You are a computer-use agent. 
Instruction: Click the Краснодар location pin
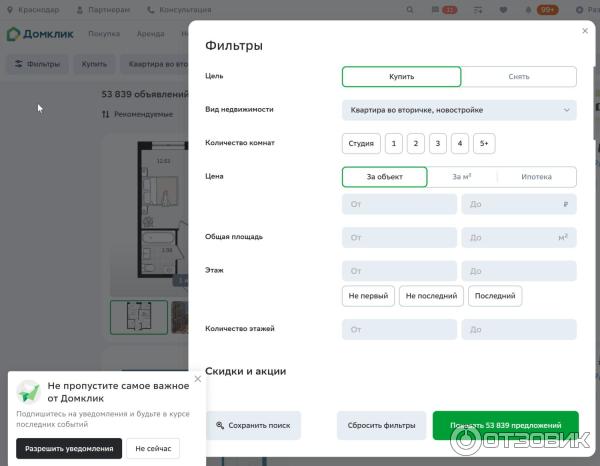coord(11,10)
